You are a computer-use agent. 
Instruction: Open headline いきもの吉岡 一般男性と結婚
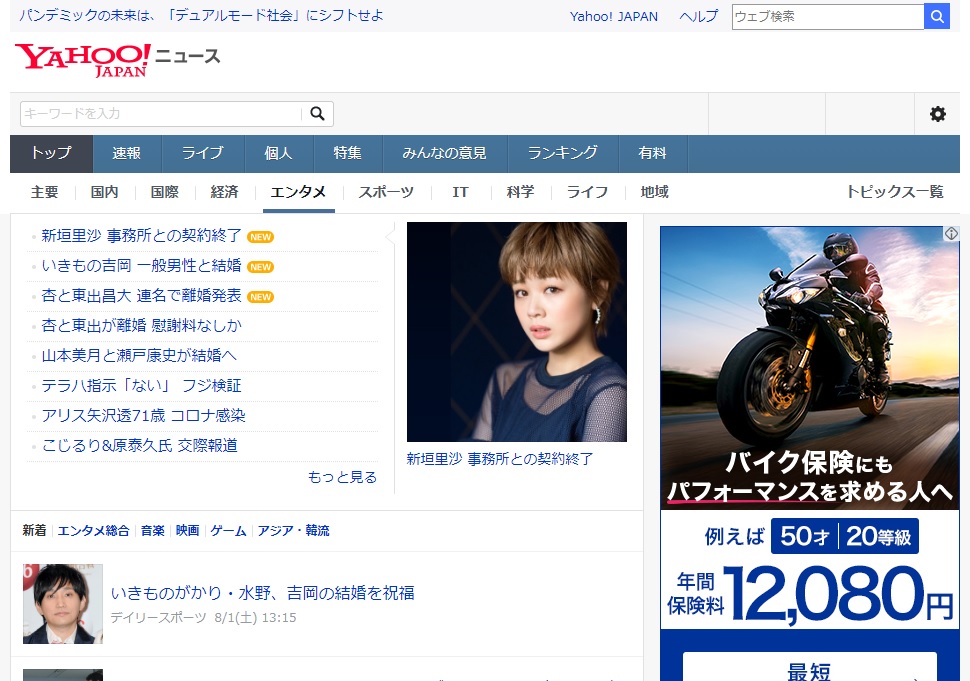(142, 265)
